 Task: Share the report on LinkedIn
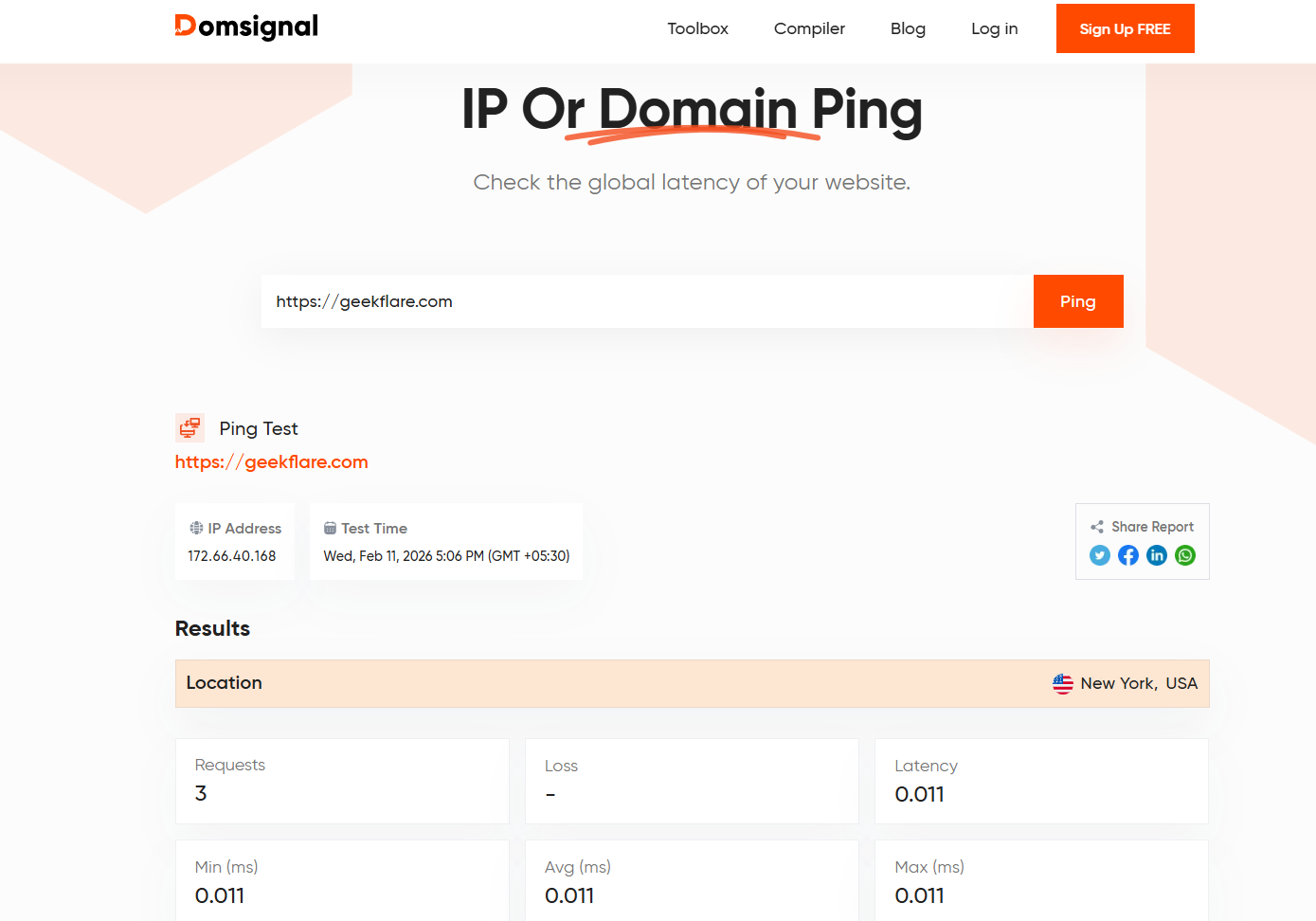[x=1156, y=555]
